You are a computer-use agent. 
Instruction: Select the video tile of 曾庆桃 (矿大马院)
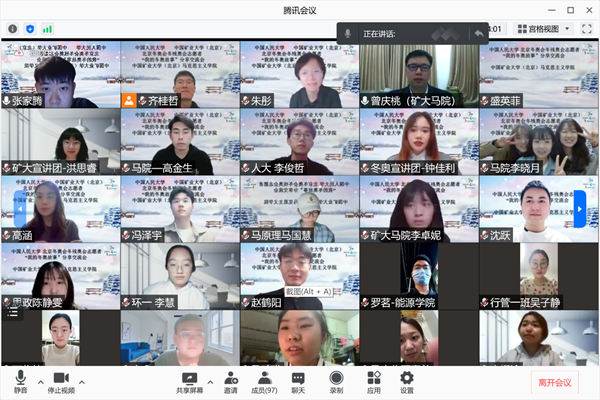click(419, 73)
